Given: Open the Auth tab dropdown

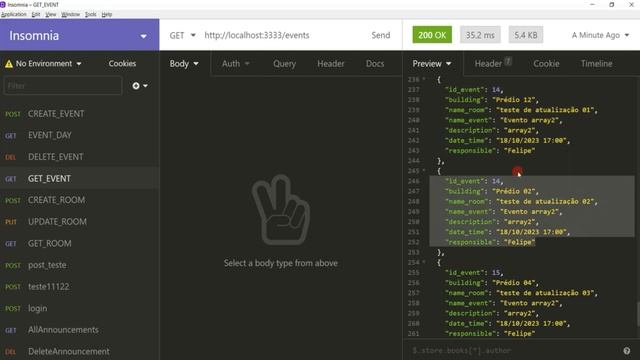Looking at the screenshot, I should (236, 64).
